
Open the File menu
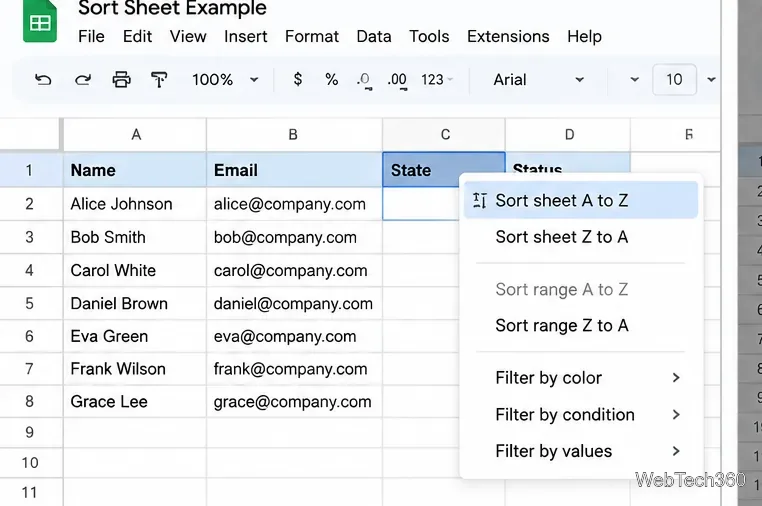click(x=91, y=36)
